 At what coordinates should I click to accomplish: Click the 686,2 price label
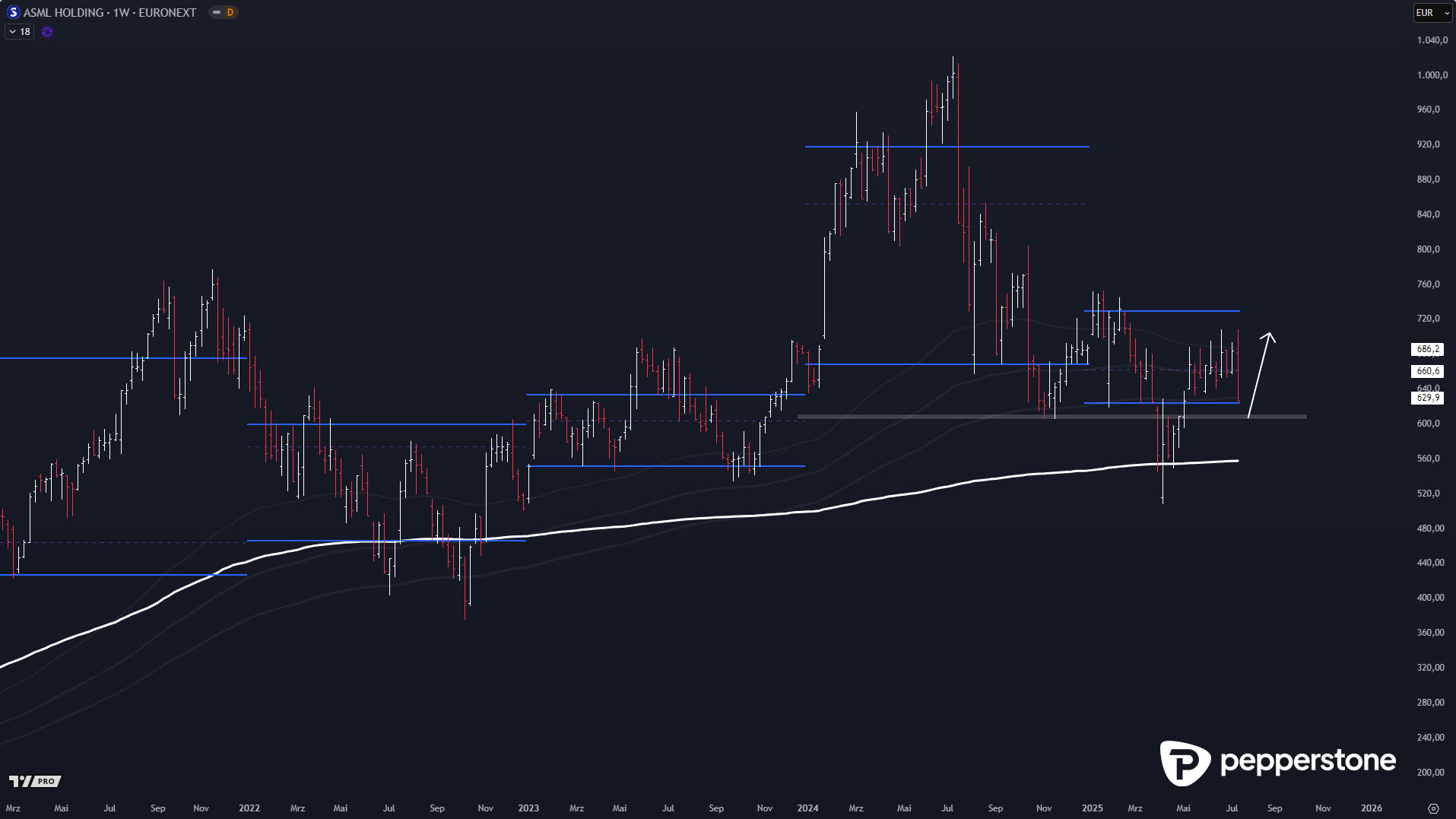[1427, 349]
